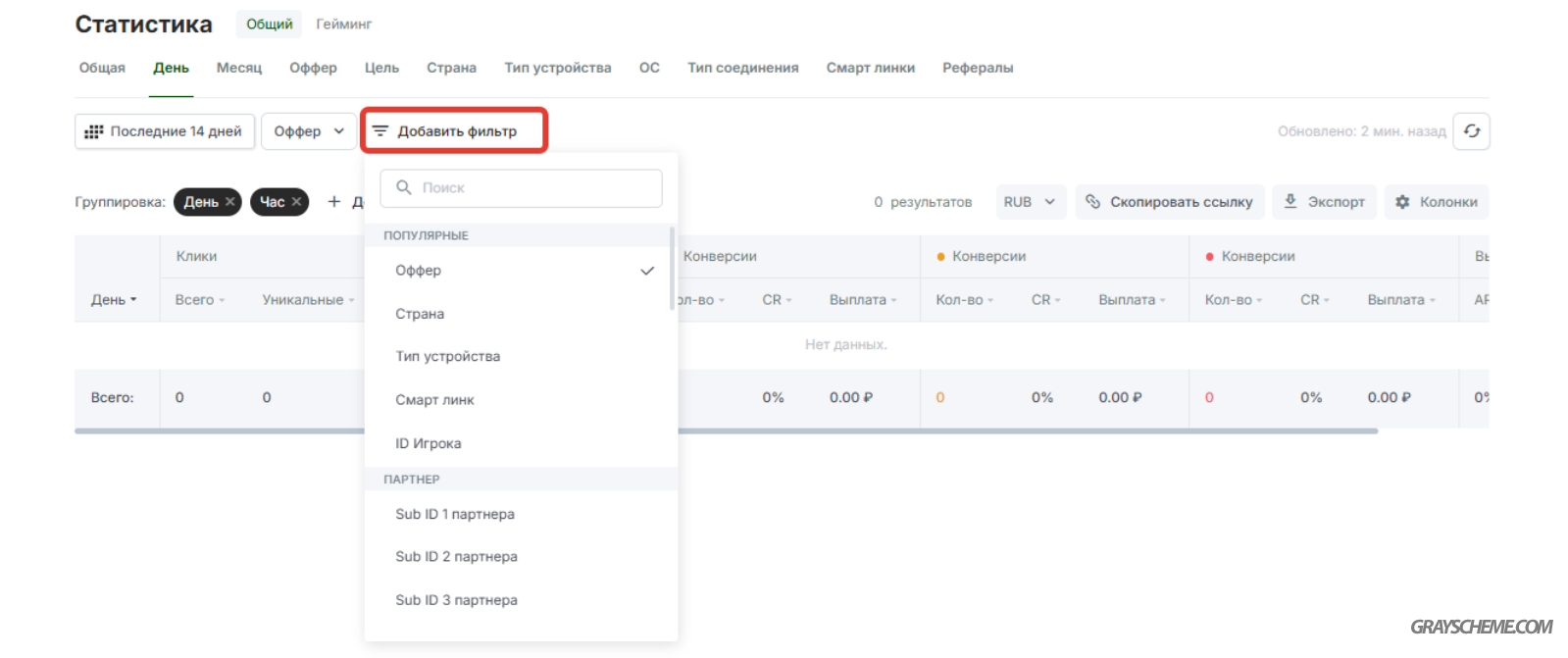Remove the Час grouping chip

[296, 202]
